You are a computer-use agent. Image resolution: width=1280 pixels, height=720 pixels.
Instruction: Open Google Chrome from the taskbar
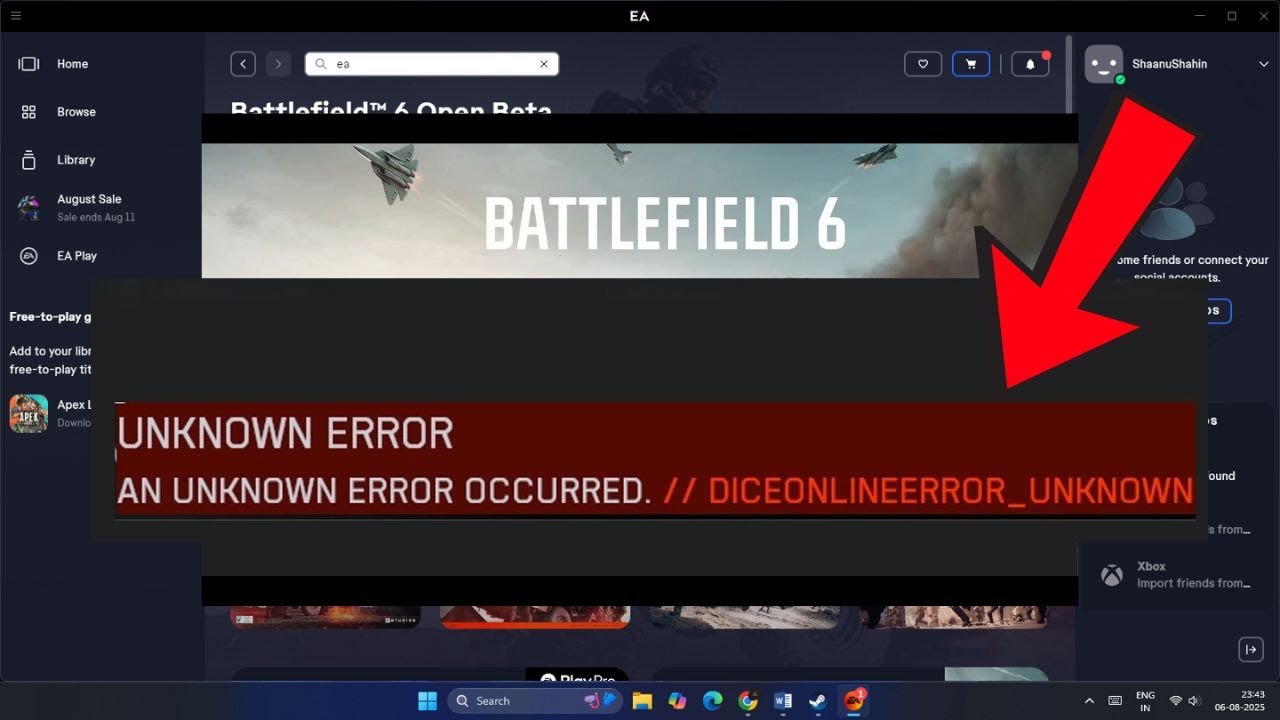pos(748,701)
